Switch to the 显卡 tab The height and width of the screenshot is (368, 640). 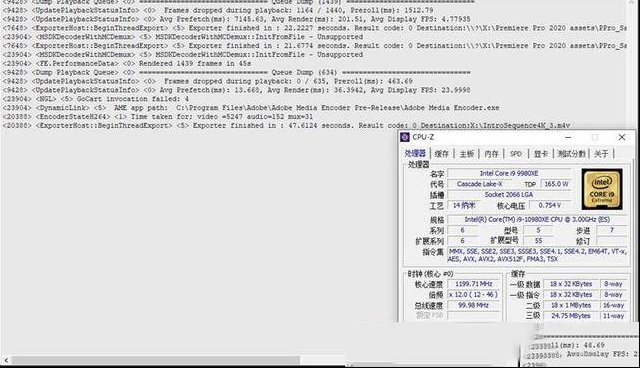tap(541, 154)
